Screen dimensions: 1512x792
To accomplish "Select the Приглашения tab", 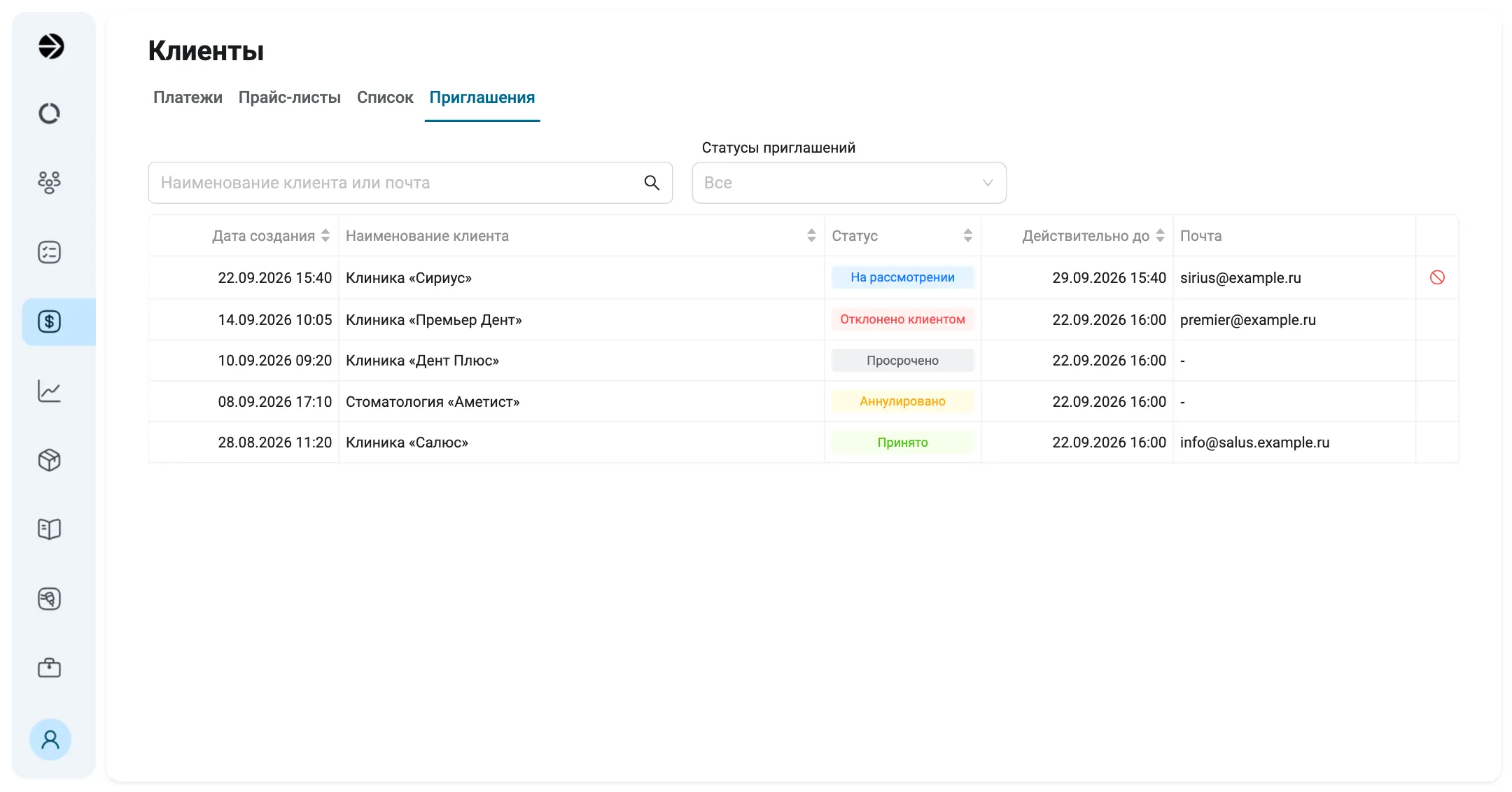I will coord(482,97).
